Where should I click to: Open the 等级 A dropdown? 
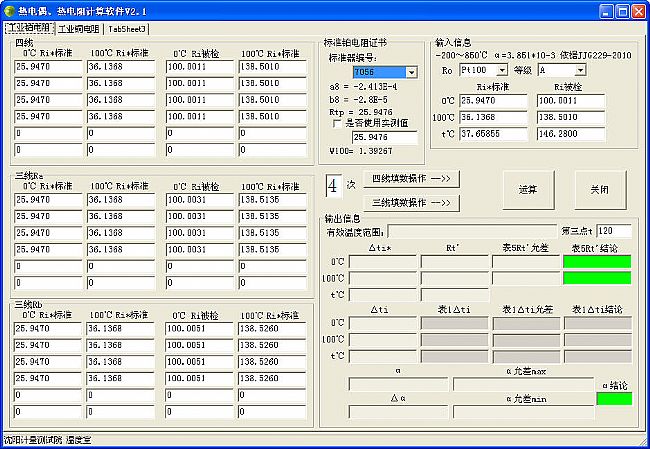coord(580,70)
